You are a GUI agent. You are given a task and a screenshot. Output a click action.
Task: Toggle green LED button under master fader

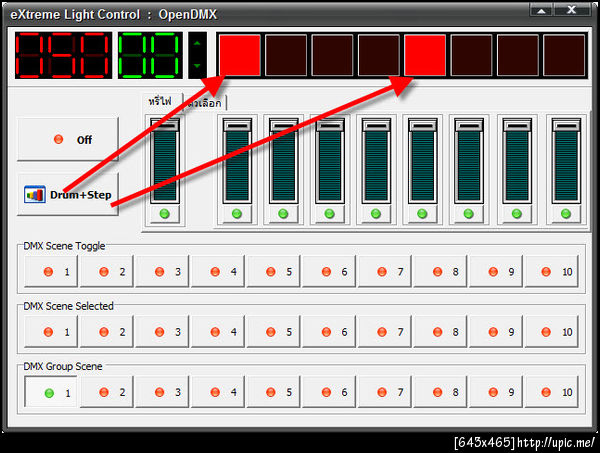tap(165, 214)
